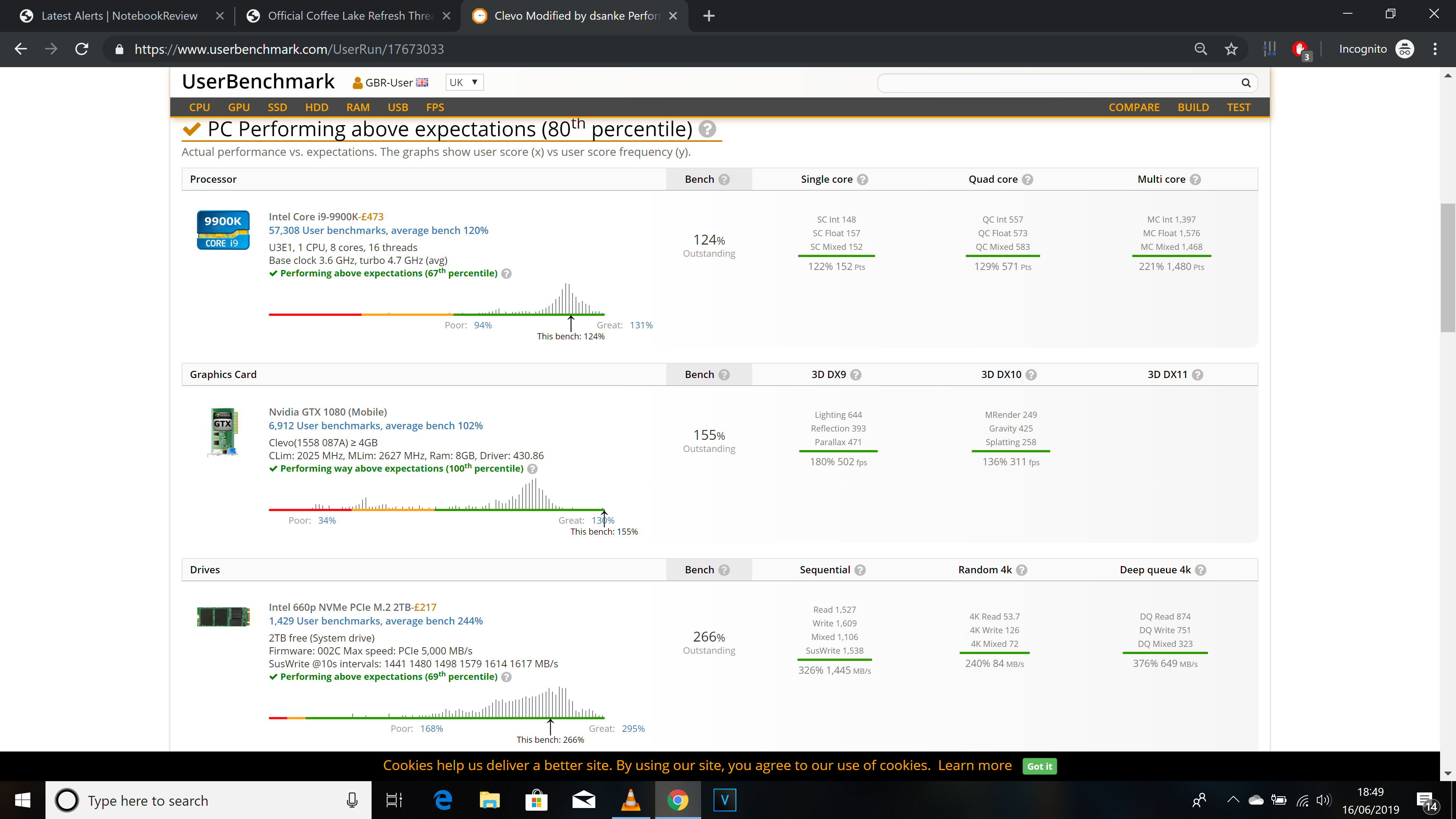The height and width of the screenshot is (819, 1456).
Task: Click help icon beside Single core
Action: click(x=863, y=180)
